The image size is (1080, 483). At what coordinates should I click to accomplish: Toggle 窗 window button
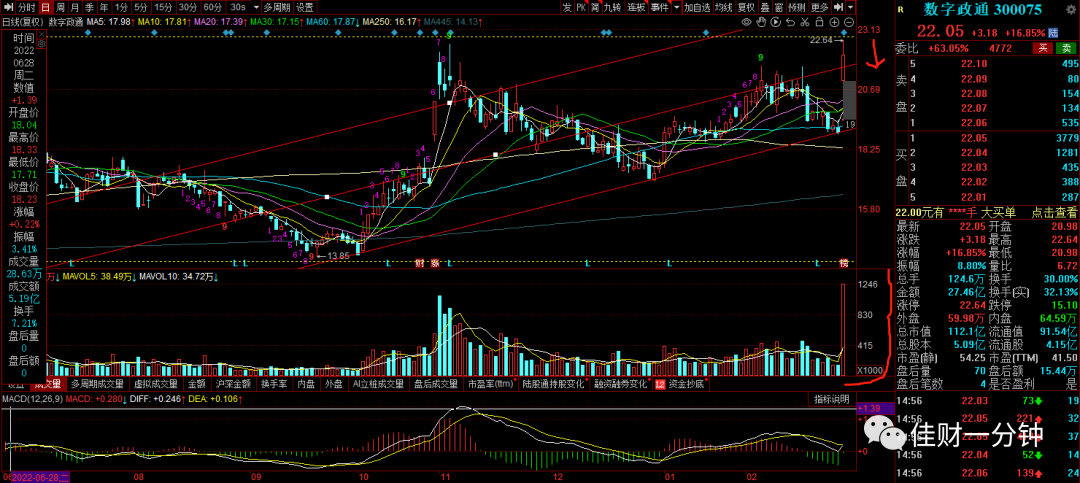coord(779,8)
